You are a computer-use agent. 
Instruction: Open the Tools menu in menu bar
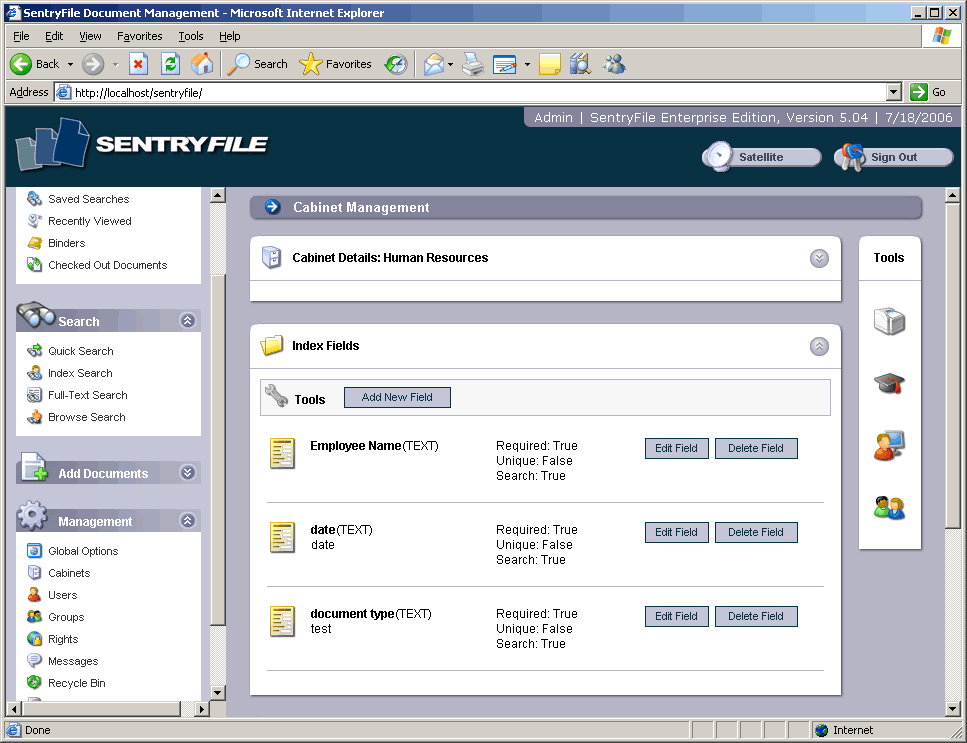pyautogui.click(x=190, y=36)
